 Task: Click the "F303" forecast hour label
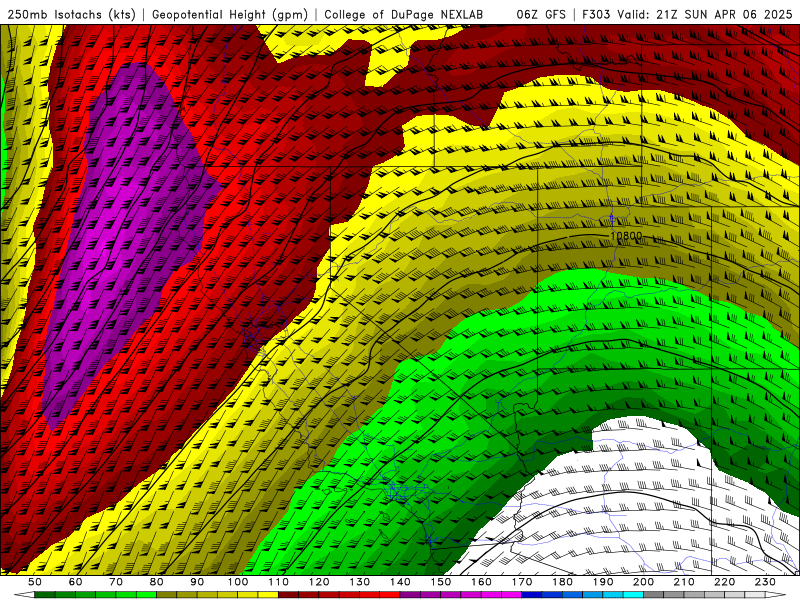[596, 15]
